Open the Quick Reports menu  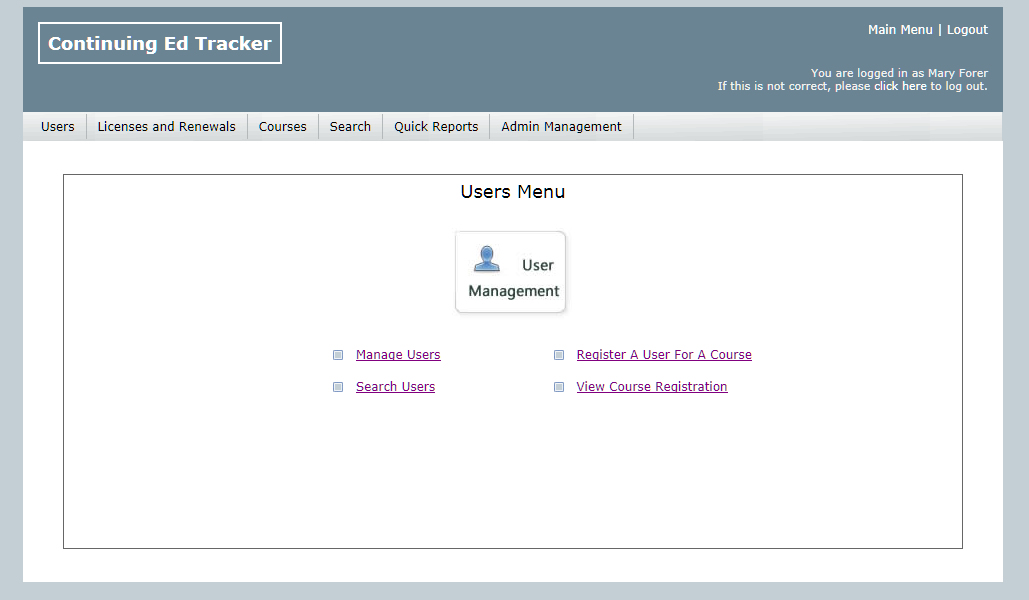pos(435,127)
